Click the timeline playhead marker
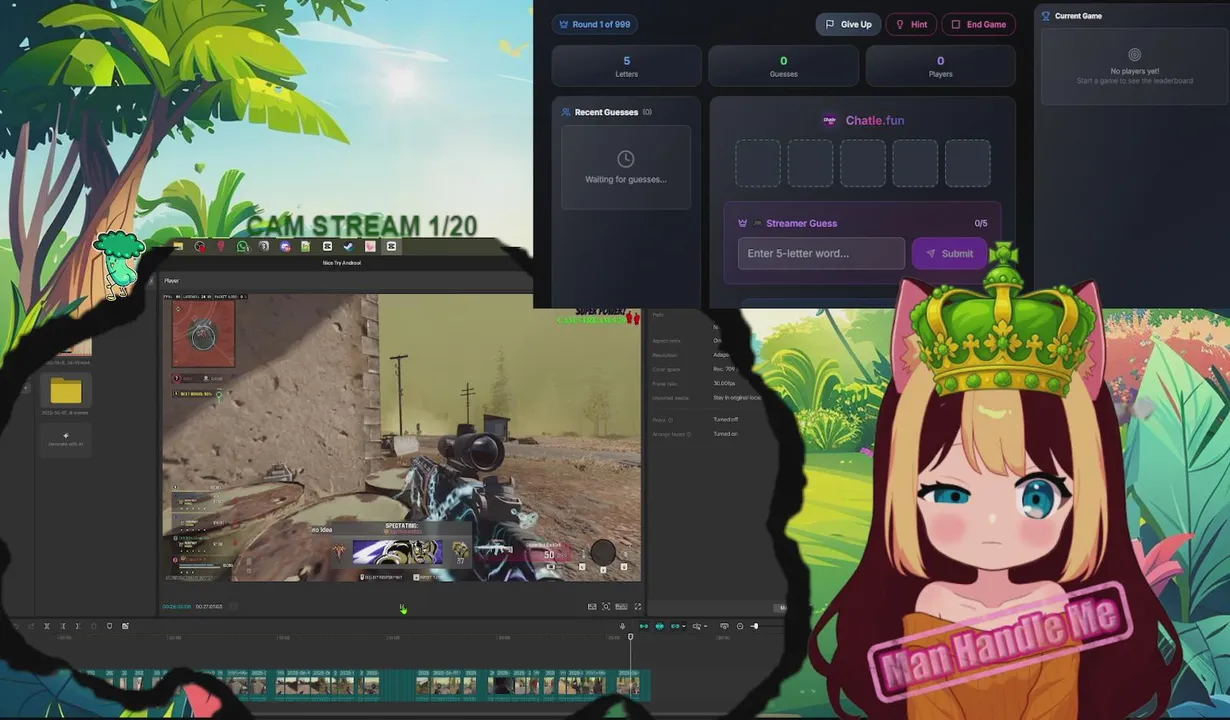 630,637
